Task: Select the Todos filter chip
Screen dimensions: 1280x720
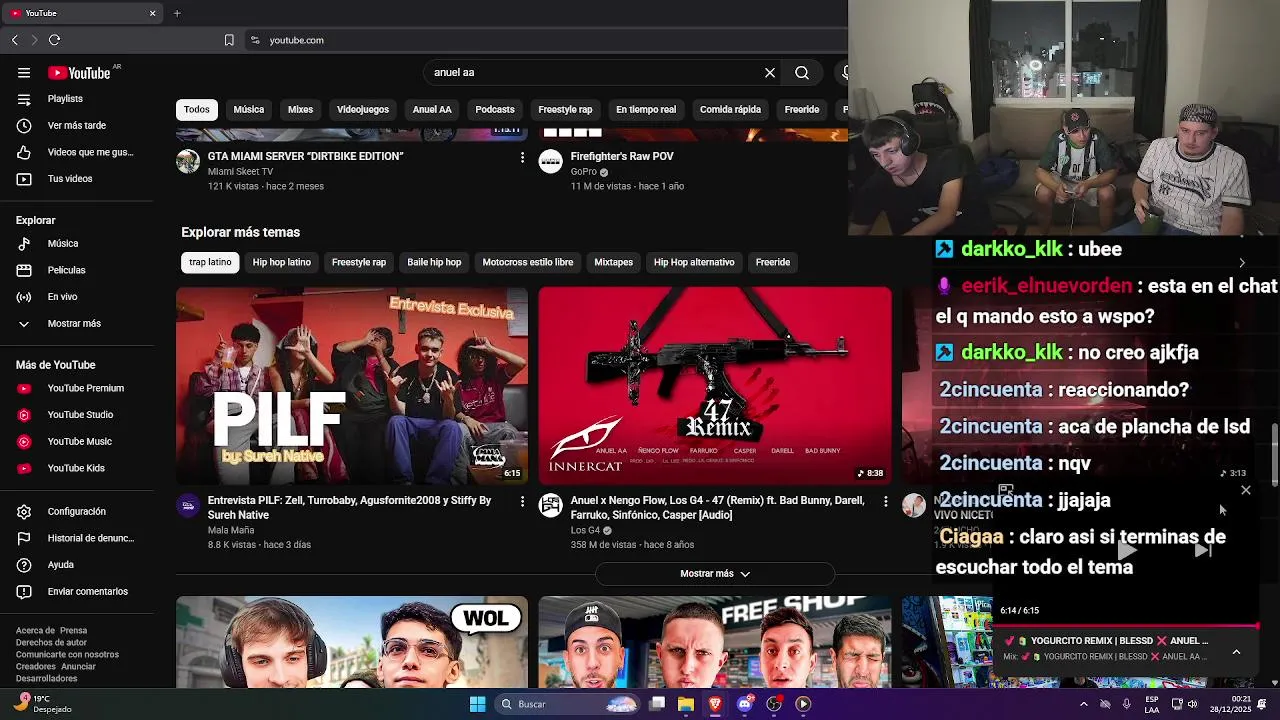Action: click(197, 110)
